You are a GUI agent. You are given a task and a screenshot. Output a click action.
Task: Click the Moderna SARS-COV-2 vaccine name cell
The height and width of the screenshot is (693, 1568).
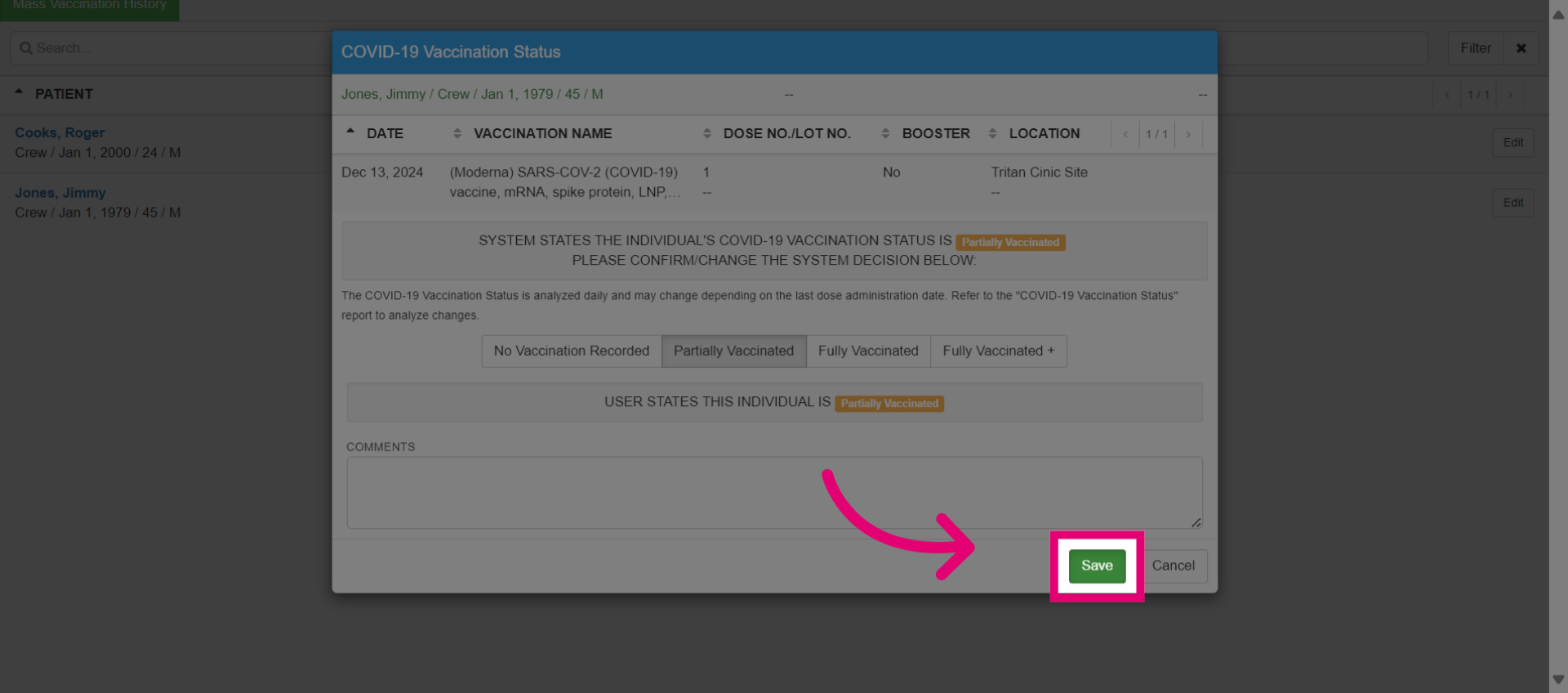coord(564,182)
